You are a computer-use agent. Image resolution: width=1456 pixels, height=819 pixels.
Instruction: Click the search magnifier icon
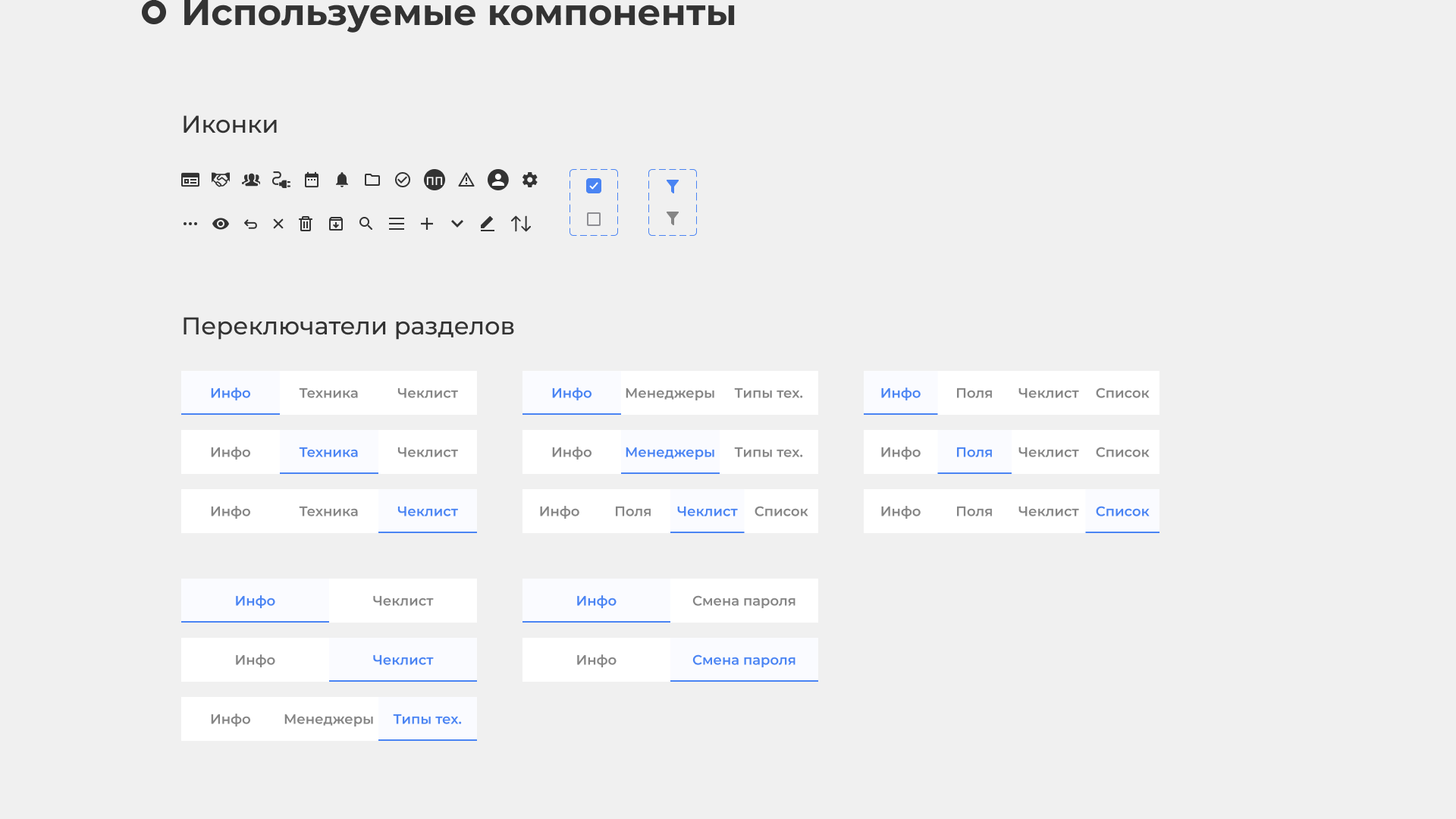point(366,224)
